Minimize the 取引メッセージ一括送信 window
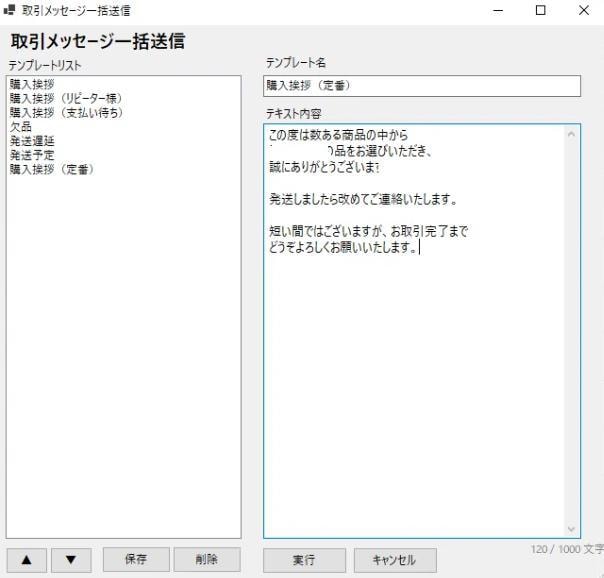The width and height of the screenshot is (604, 578). tap(498, 10)
